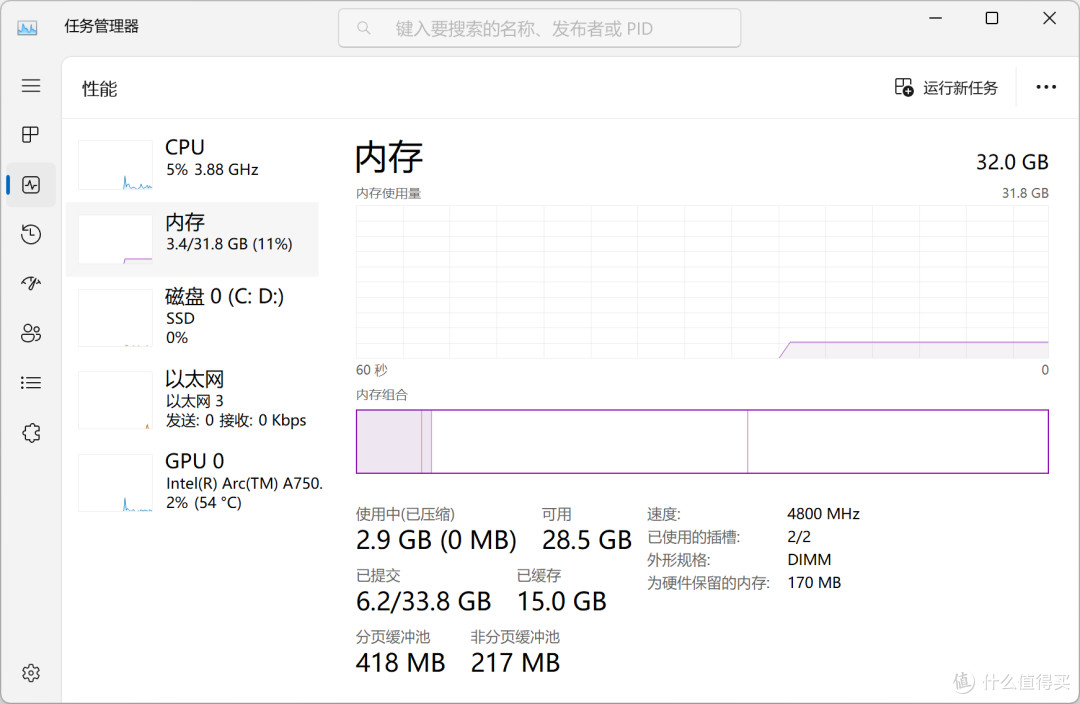Click the 2/2 slots used value
This screenshot has width=1080, height=704.
pyautogui.click(x=799, y=537)
